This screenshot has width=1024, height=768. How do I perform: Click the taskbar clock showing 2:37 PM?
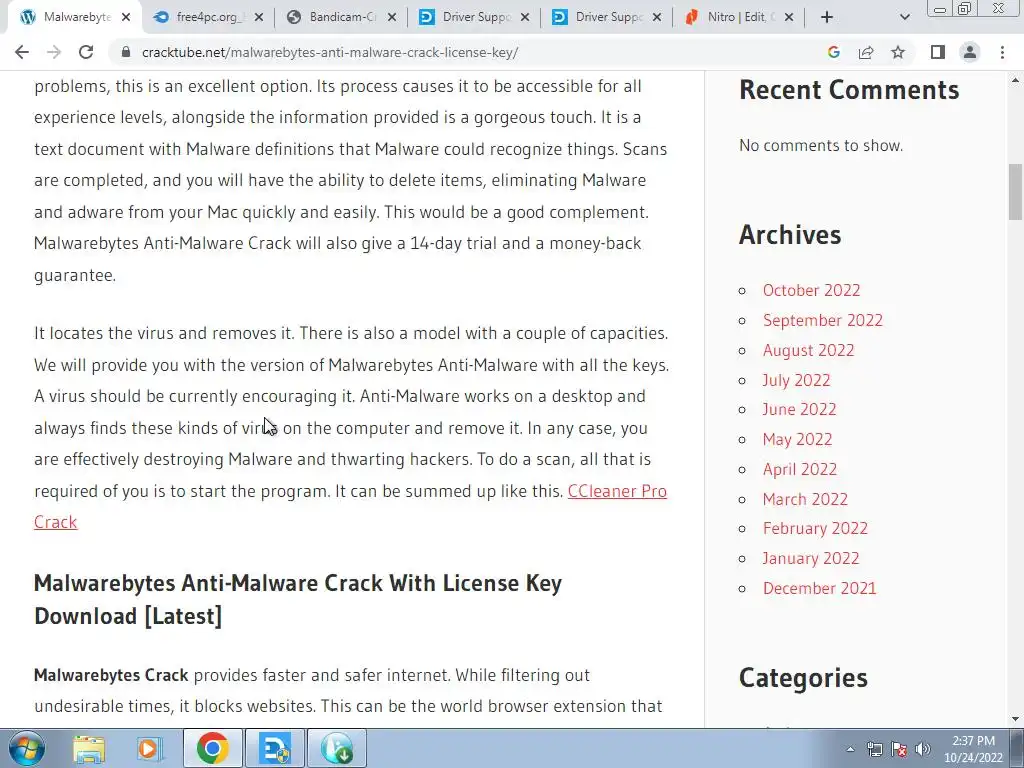pos(973,749)
